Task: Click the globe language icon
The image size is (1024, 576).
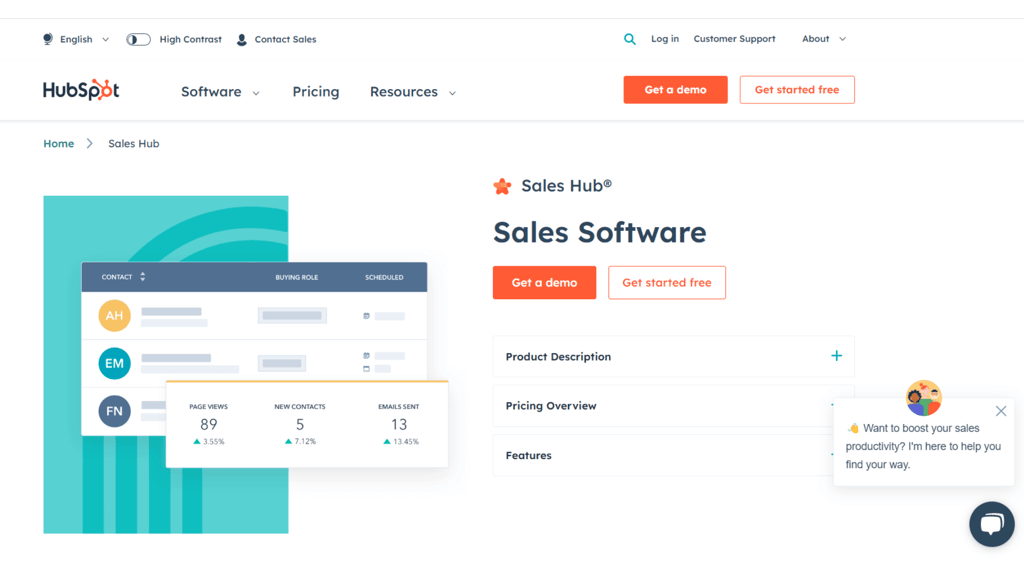Action: coord(48,39)
